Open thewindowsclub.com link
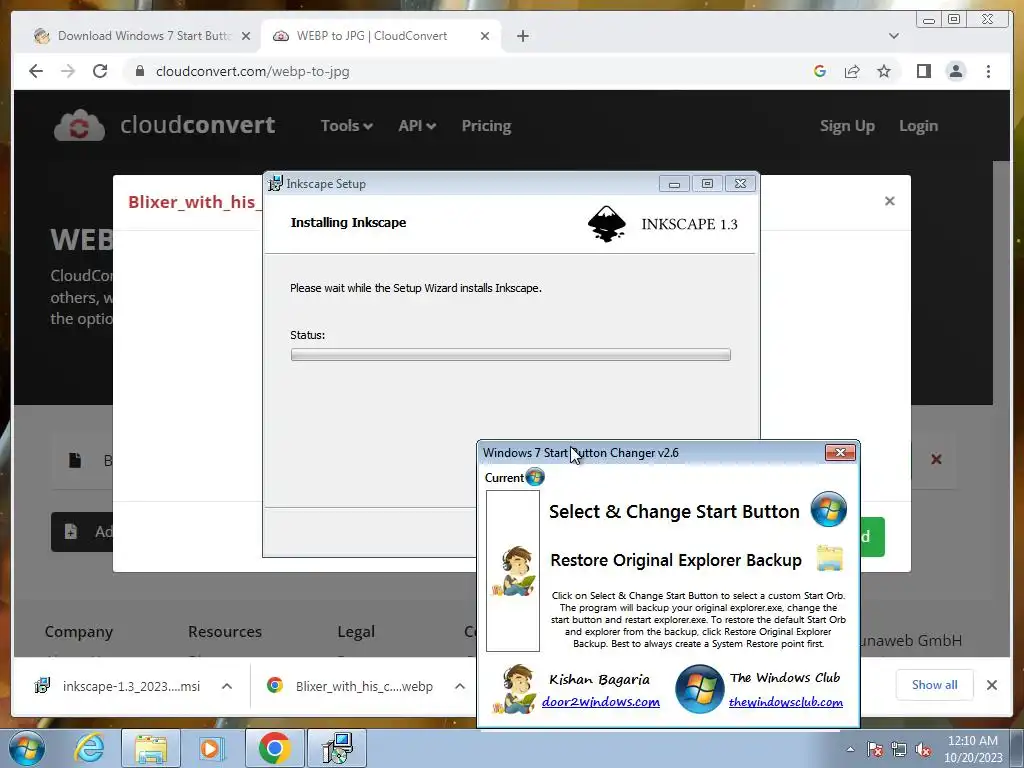Screen dimensions: 1024x768 coord(786,702)
